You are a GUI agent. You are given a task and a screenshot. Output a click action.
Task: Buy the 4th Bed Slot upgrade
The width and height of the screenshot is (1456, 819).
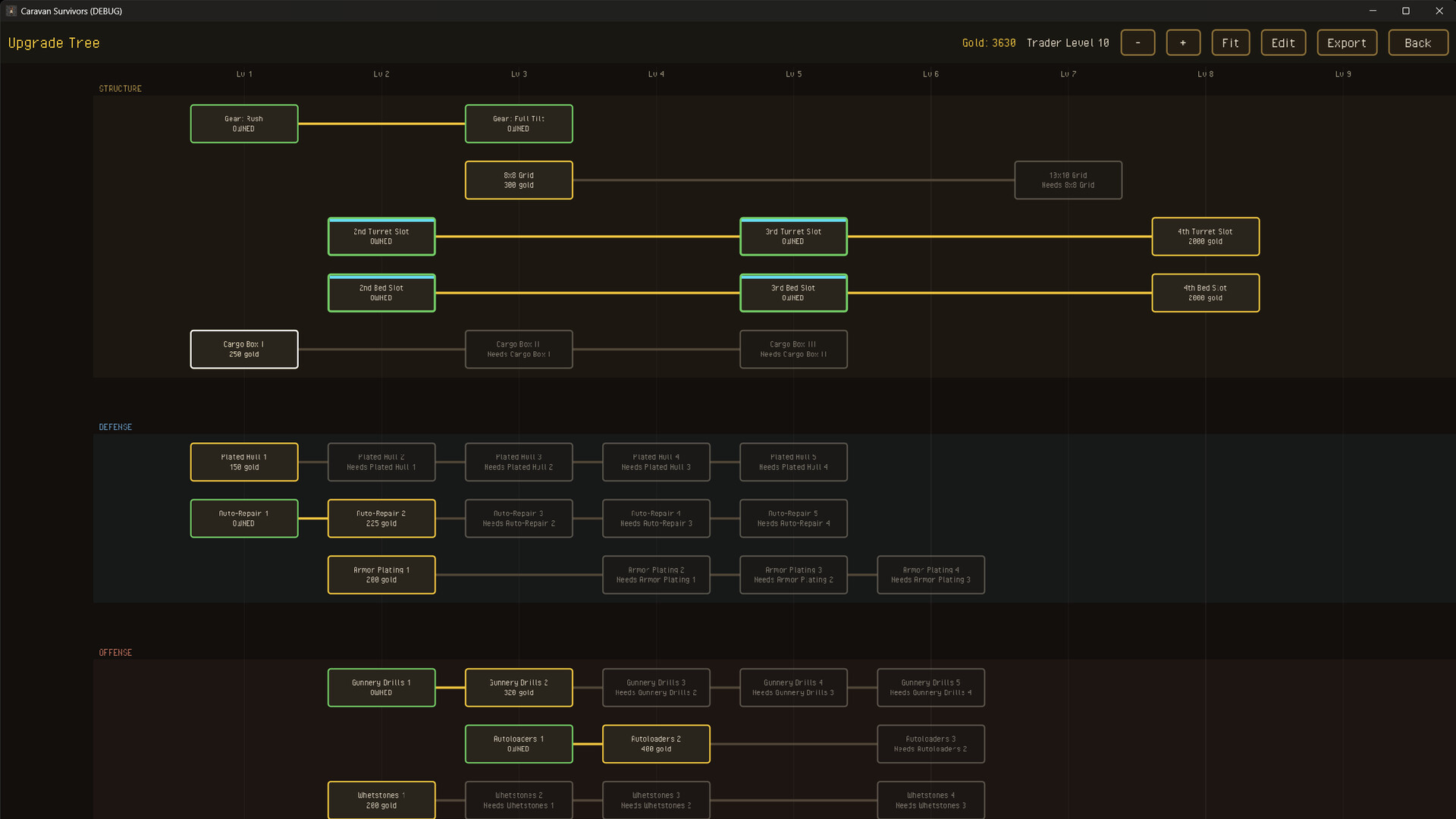[x=1205, y=293]
